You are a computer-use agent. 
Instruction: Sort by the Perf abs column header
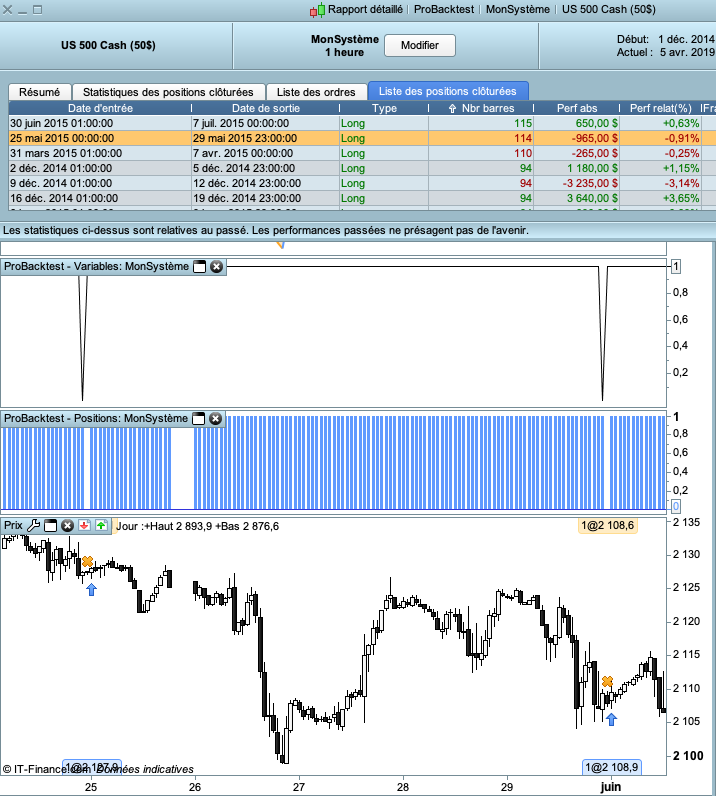(x=577, y=108)
